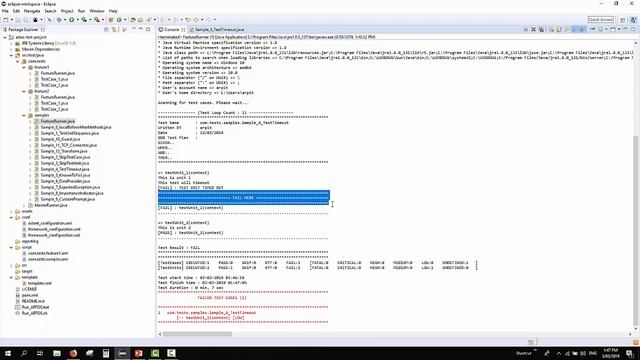The image size is (640, 360).
Task: Click the green Run button in toolbar
Action: (71, 20)
